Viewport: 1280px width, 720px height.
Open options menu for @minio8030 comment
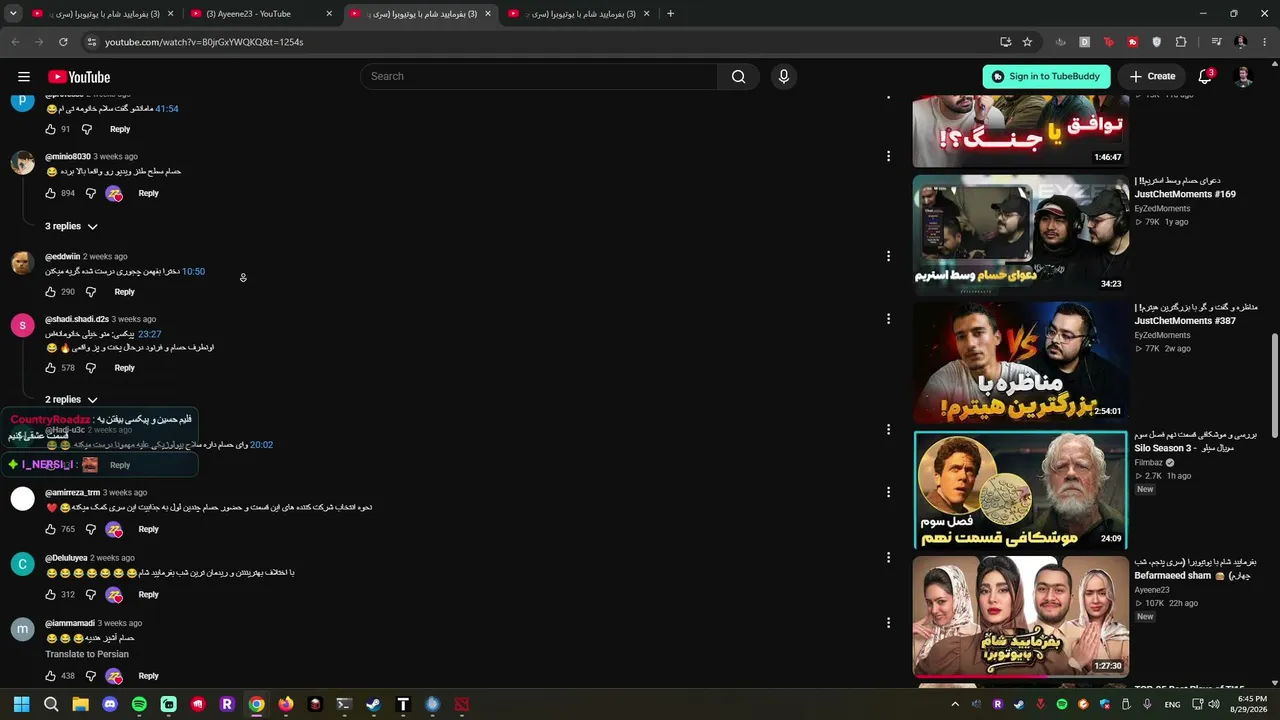click(x=888, y=156)
